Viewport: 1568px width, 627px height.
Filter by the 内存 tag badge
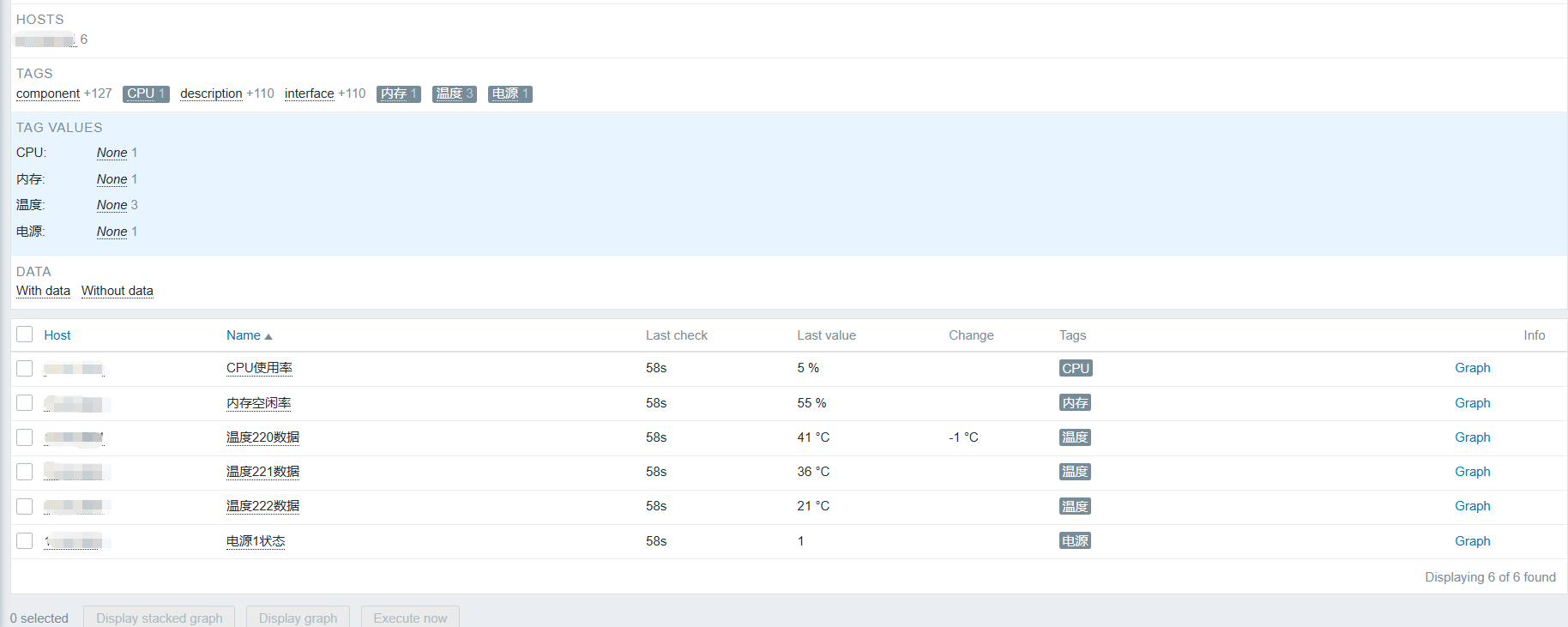click(398, 93)
